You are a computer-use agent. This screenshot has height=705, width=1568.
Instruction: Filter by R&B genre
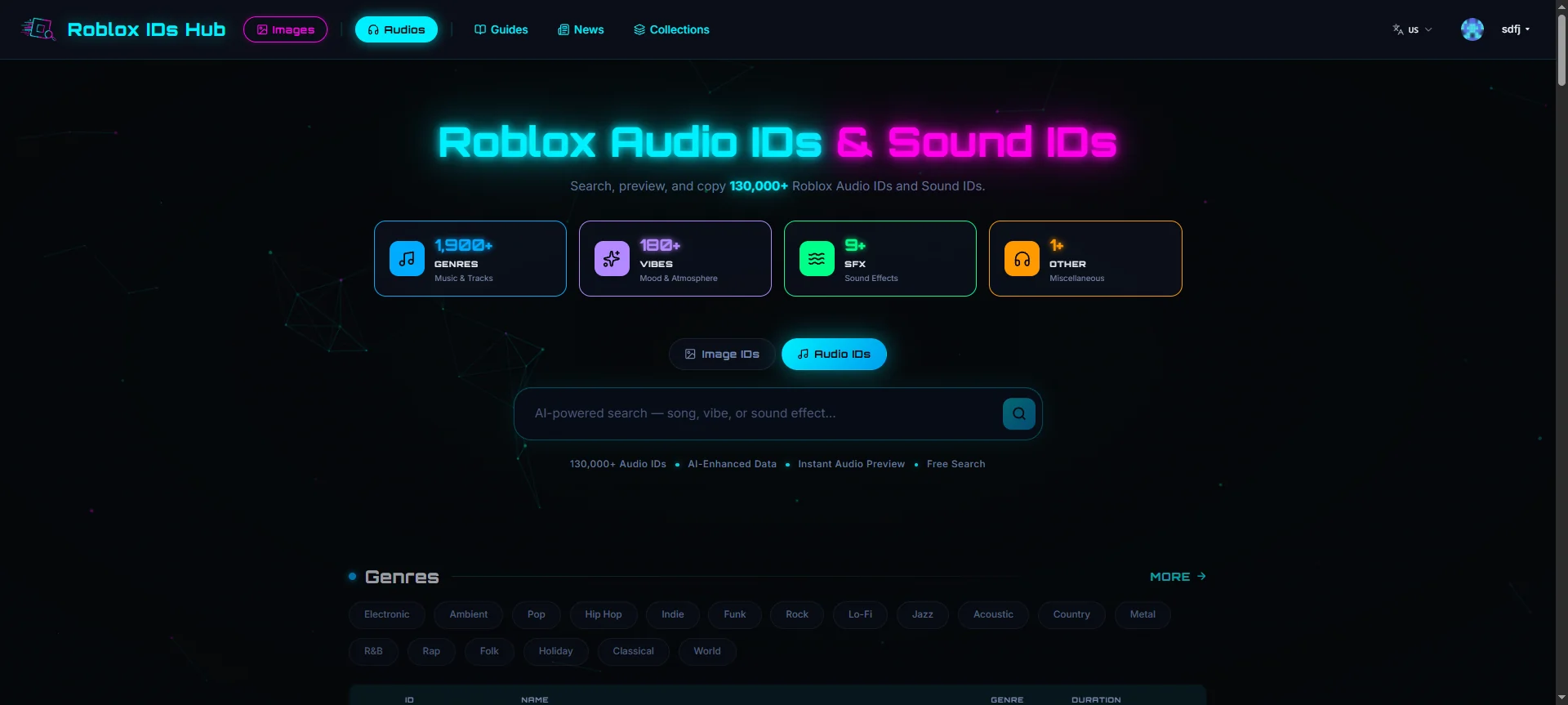tap(373, 651)
